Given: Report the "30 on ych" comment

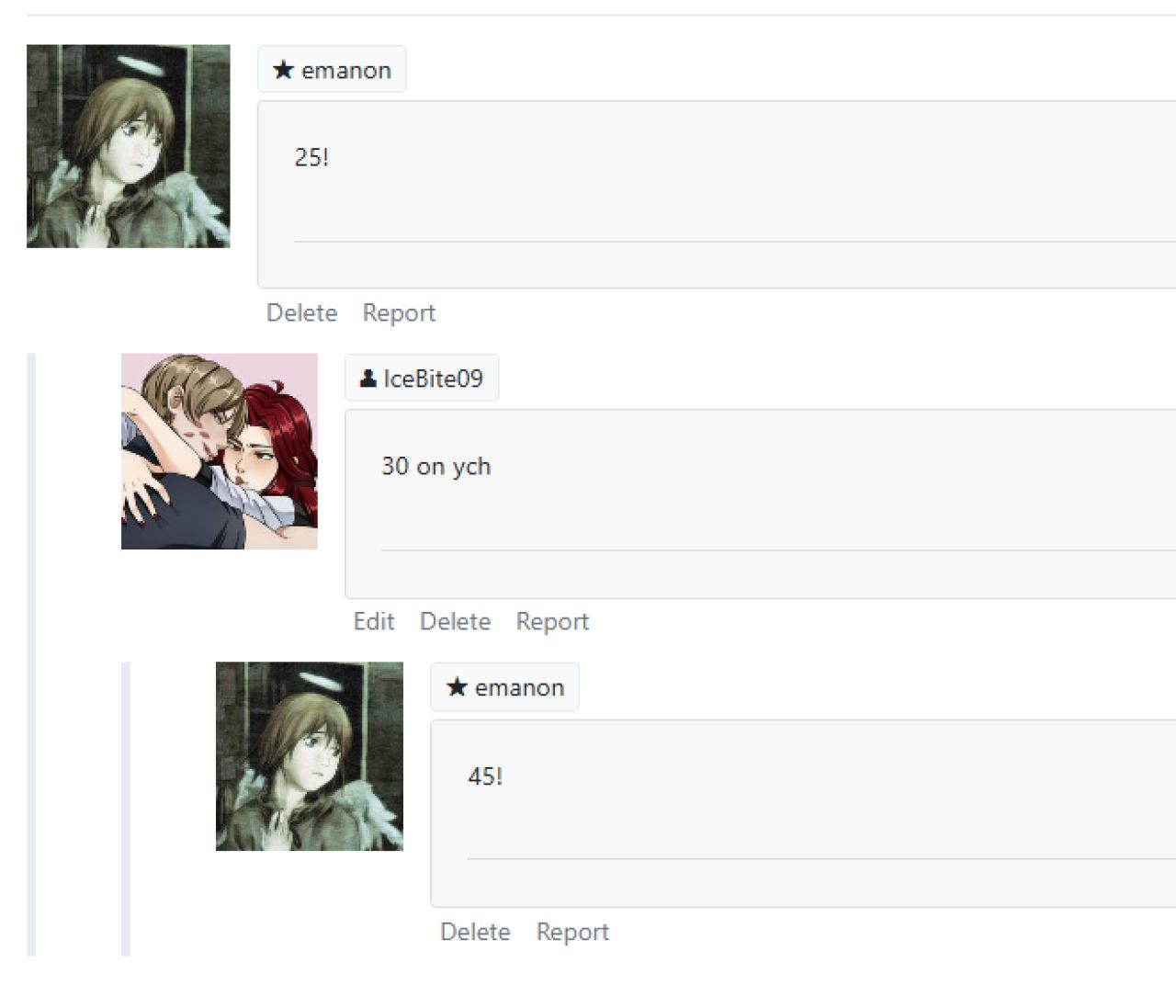Looking at the screenshot, I should coord(552,621).
